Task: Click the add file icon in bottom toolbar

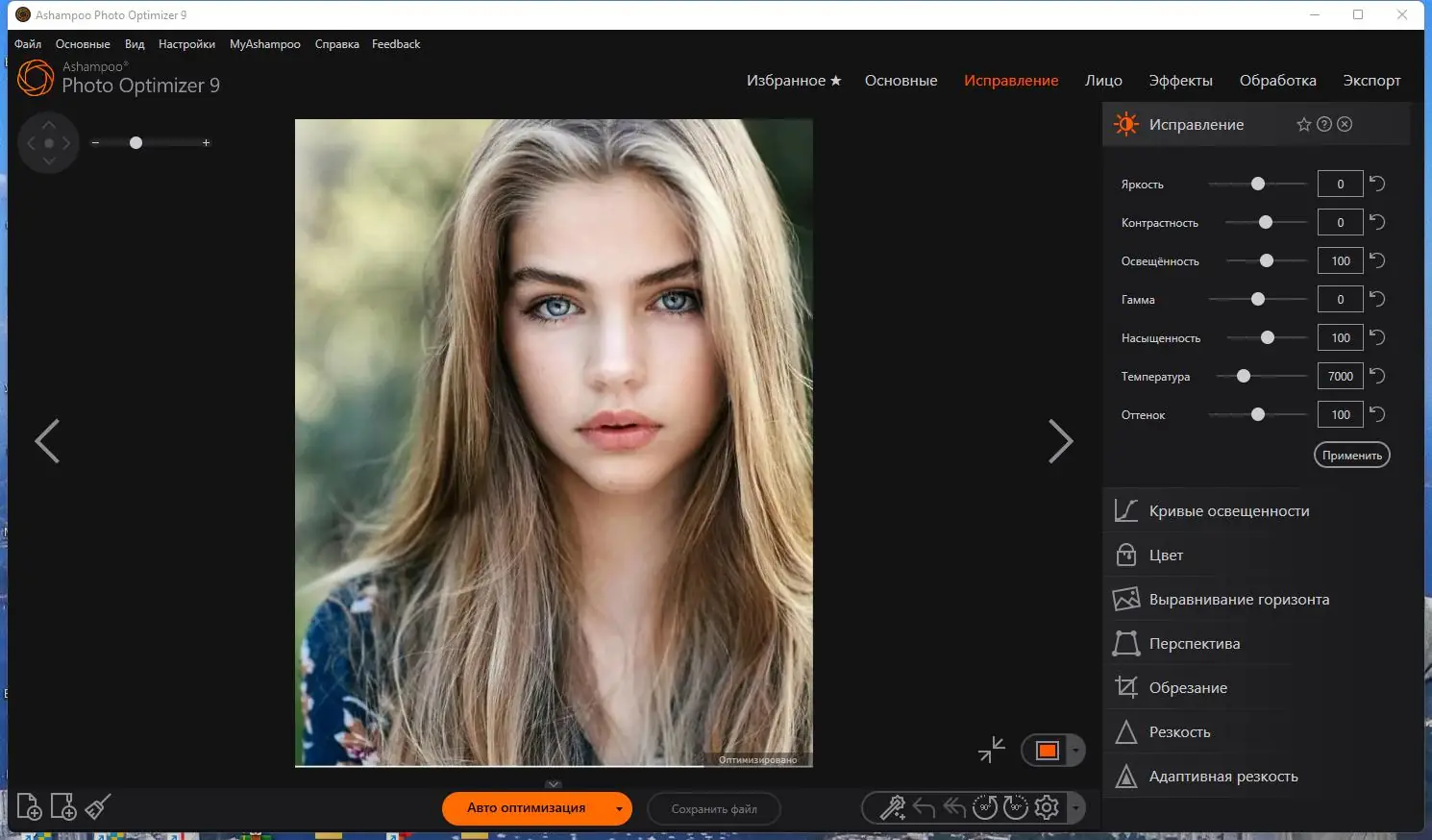Action: (x=29, y=806)
